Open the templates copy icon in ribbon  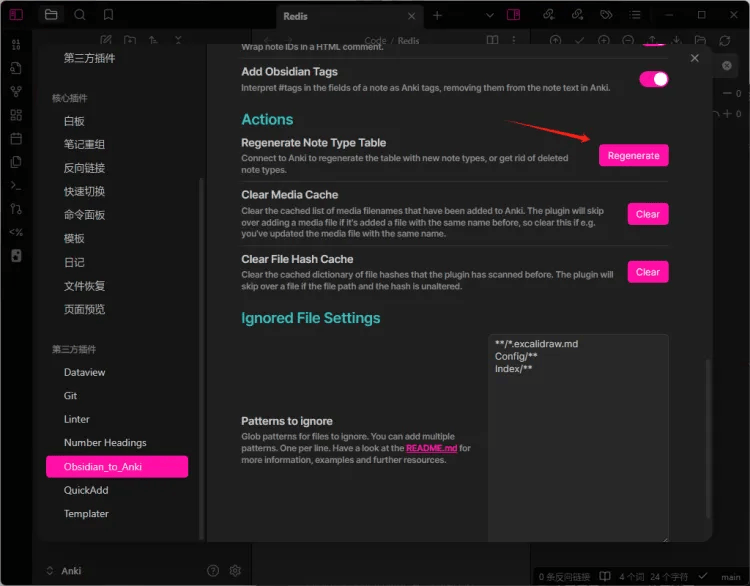pyautogui.click(x=16, y=162)
